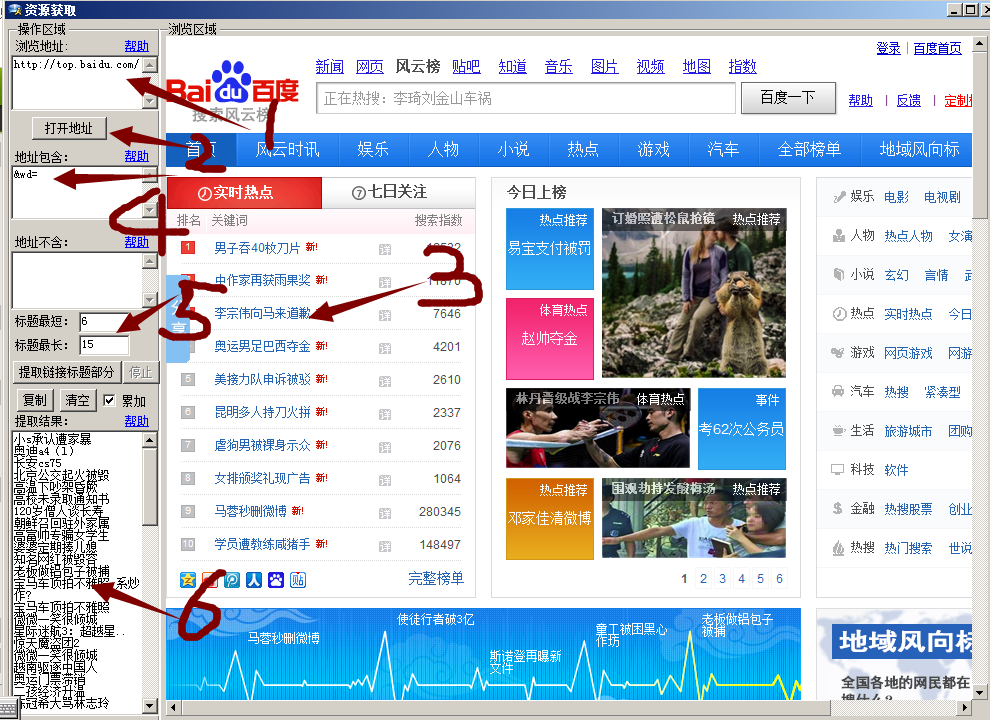Open the 帮助 link next to 提取结果
The image size is (990, 720).
(x=136, y=421)
